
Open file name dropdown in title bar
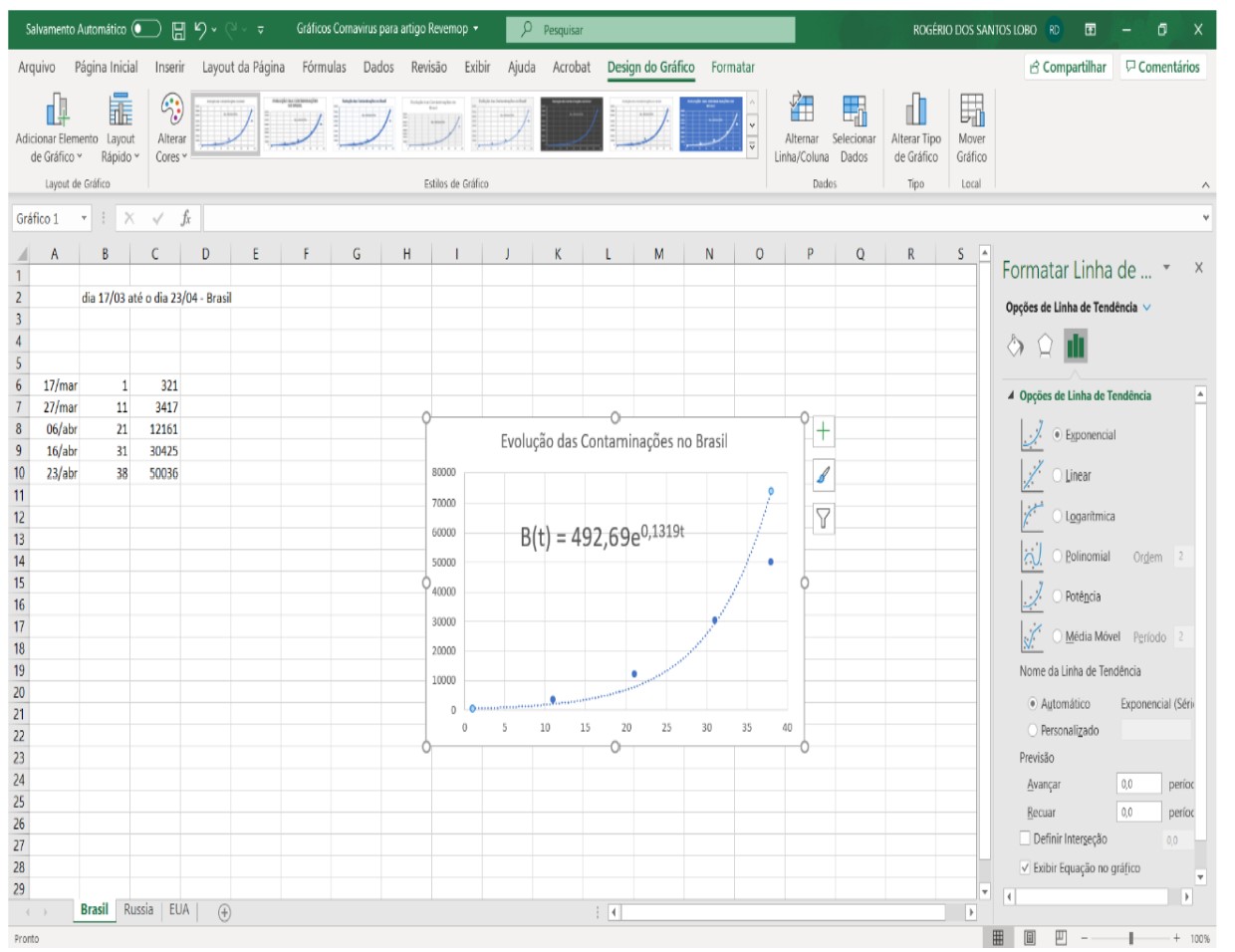coord(476,29)
